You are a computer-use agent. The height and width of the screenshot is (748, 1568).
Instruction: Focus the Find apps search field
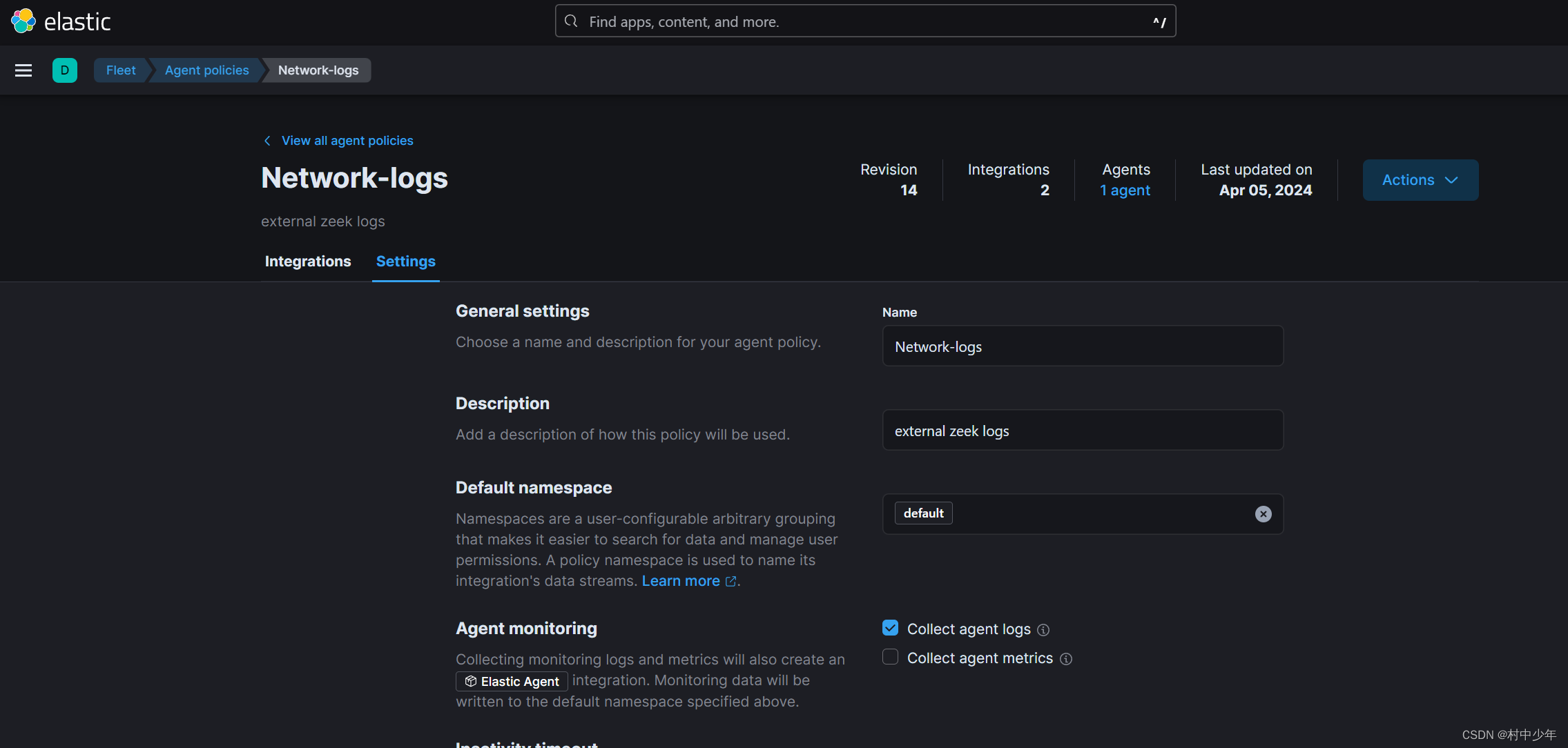click(x=865, y=21)
